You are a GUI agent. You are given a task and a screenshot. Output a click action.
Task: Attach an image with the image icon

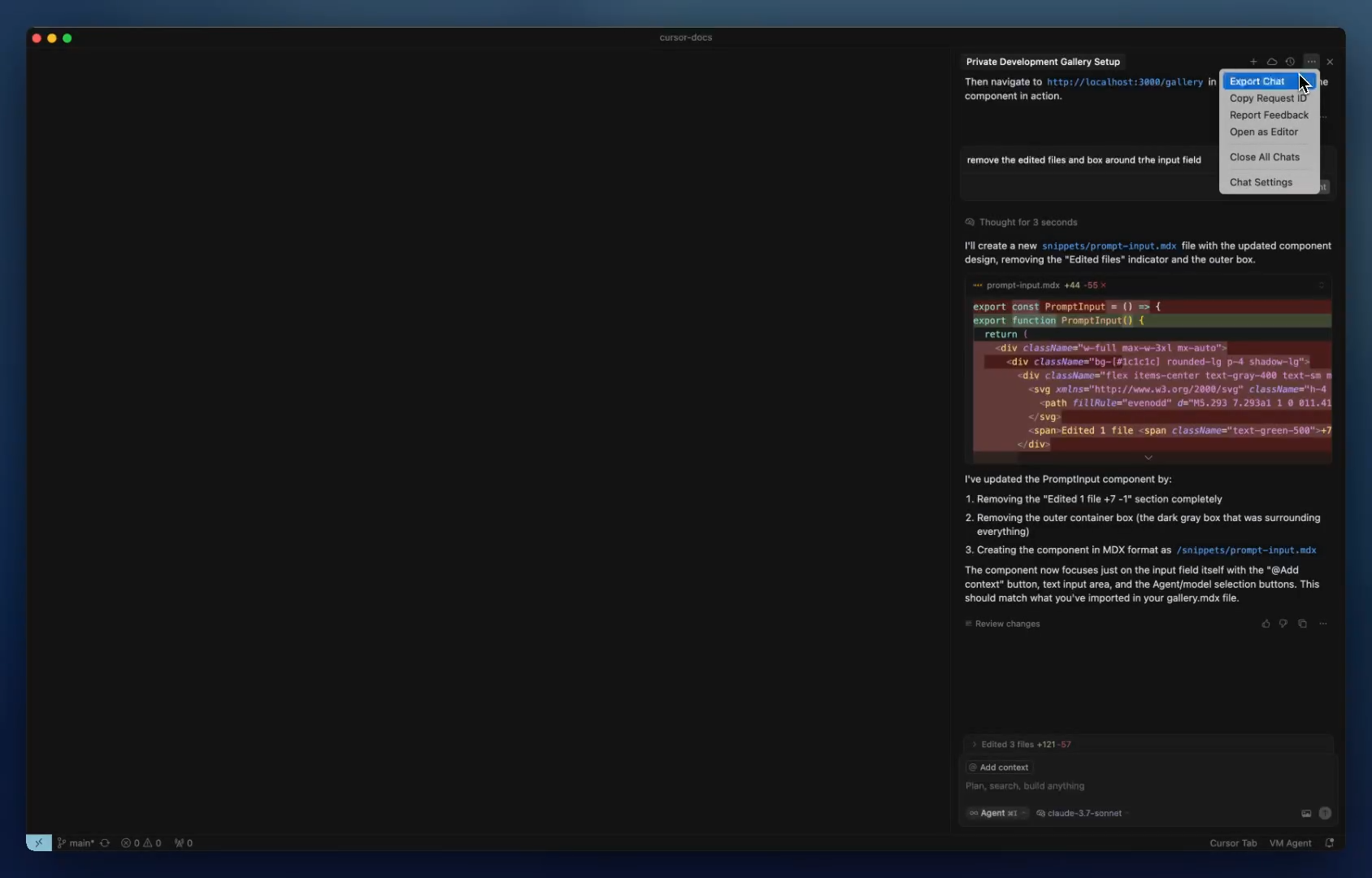[1306, 814]
